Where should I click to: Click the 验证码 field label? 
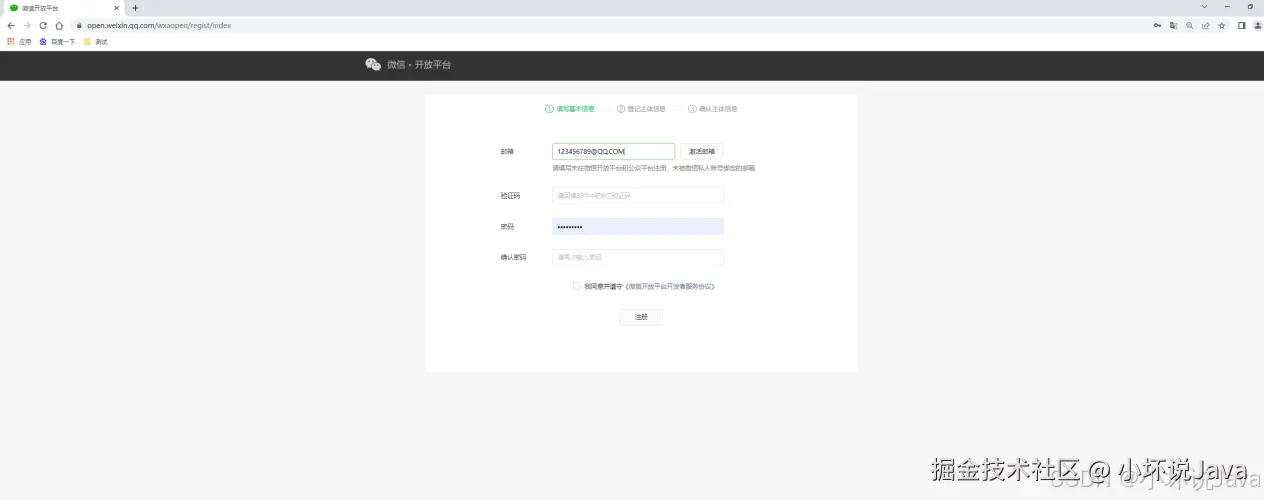pyautogui.click(x=510, y=196)
